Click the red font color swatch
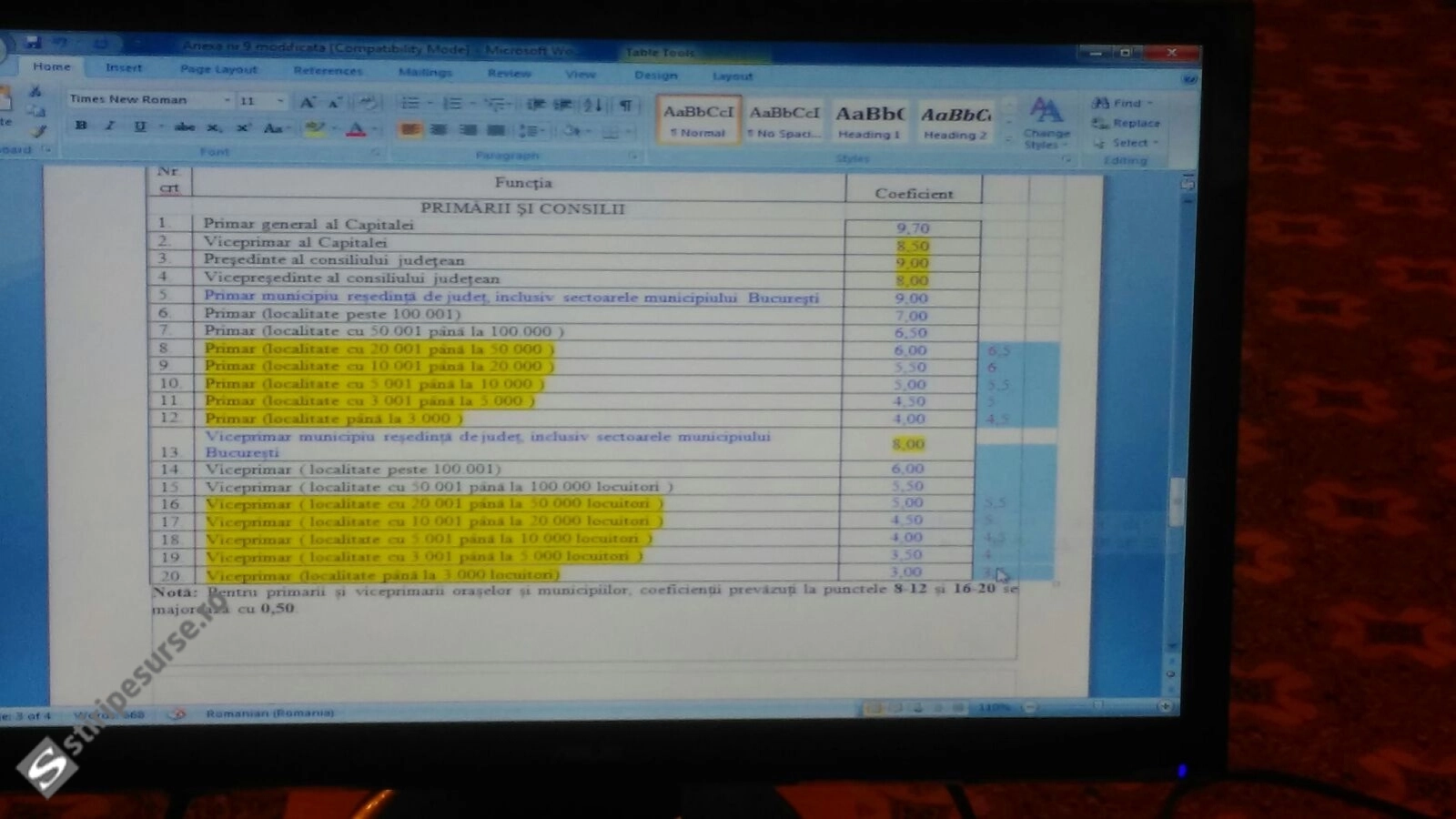 (356, 130)
